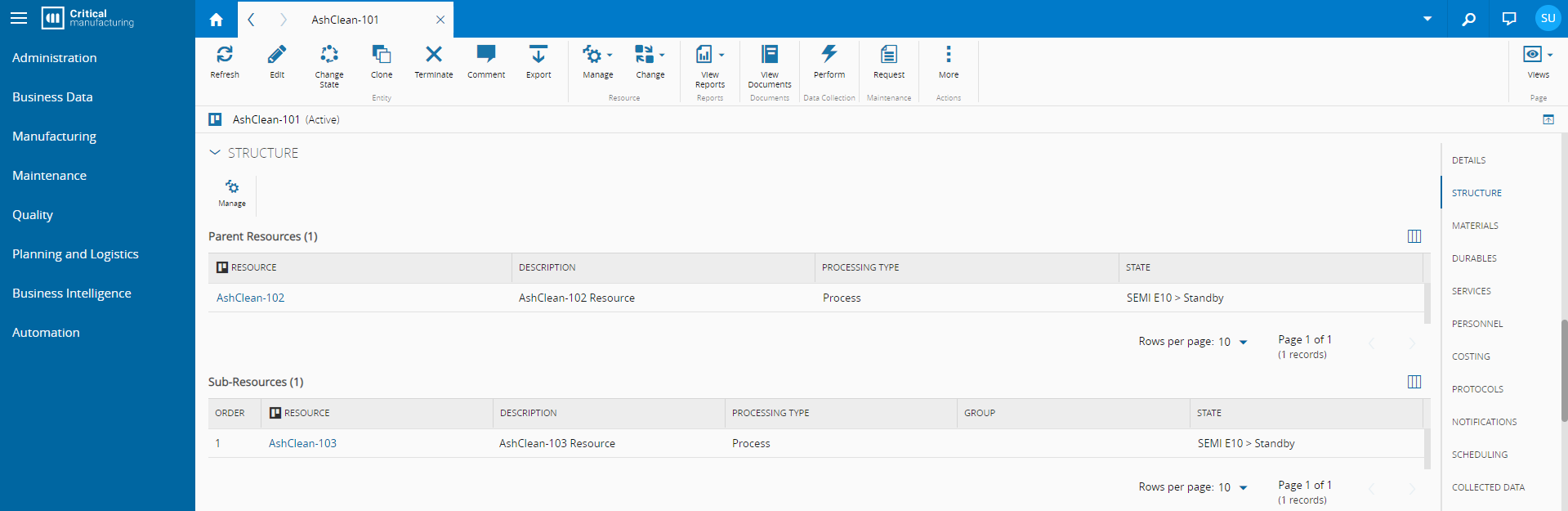Open the Change State action
1568x511 pixels.
point(329,55)
